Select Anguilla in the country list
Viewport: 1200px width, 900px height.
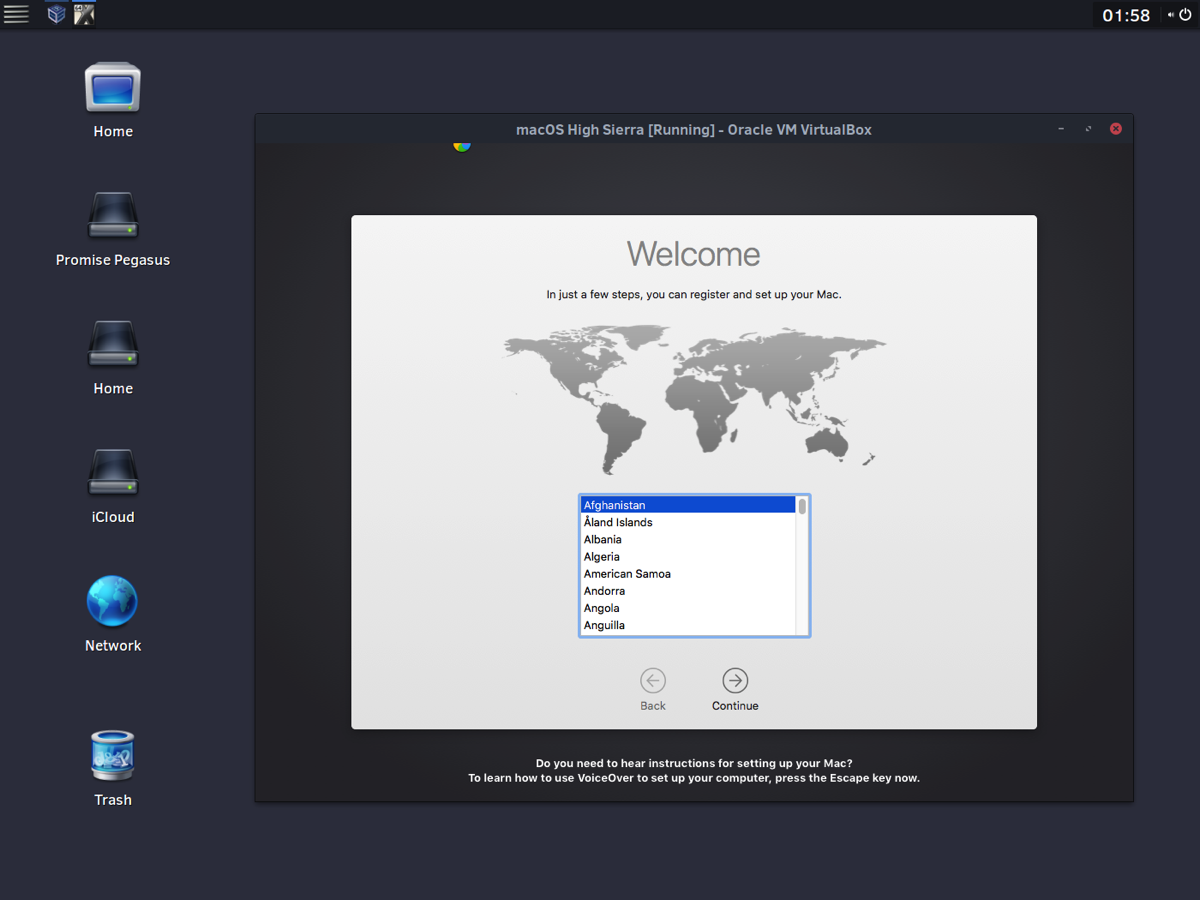688,625
